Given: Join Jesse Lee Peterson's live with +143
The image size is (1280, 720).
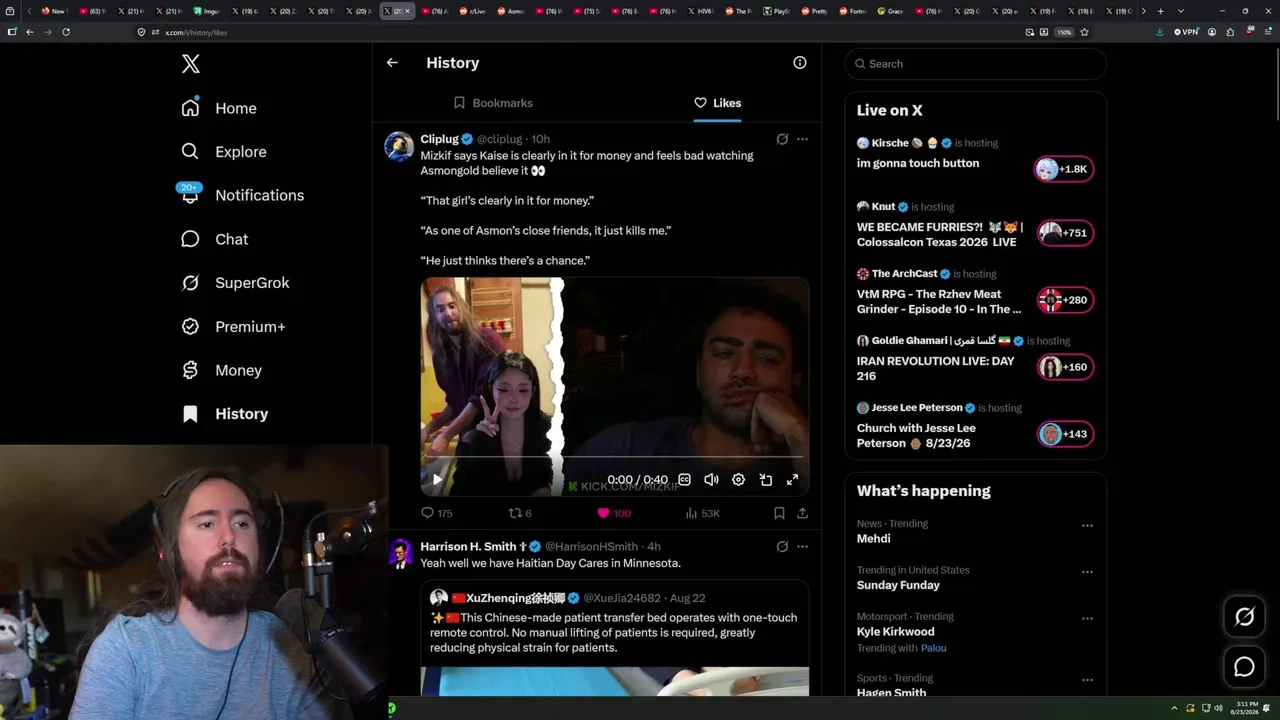Looking at the screenshot, I should point(1064,434).
